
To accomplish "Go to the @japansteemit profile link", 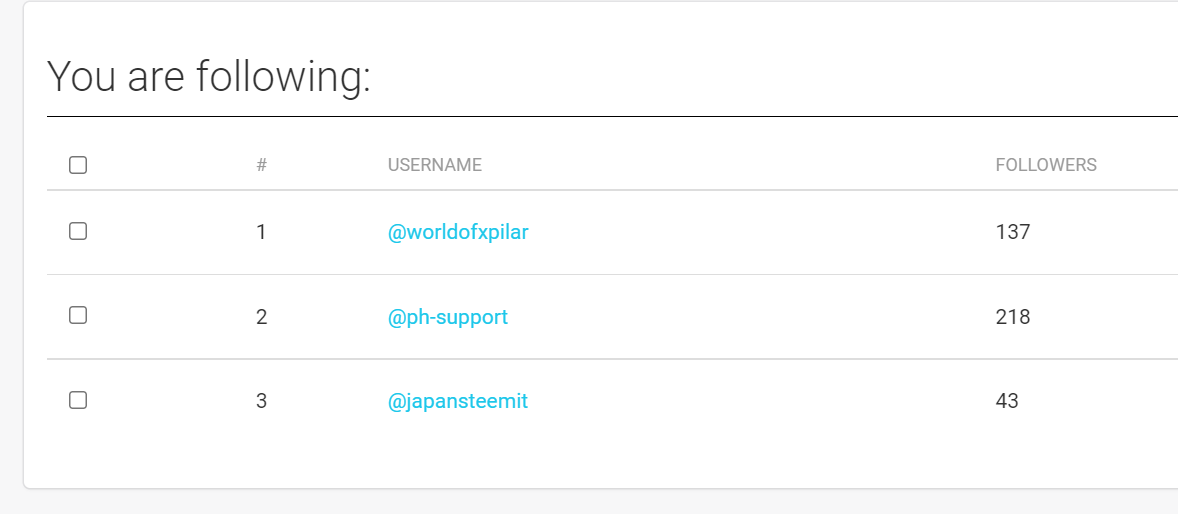I will point(458,401).
